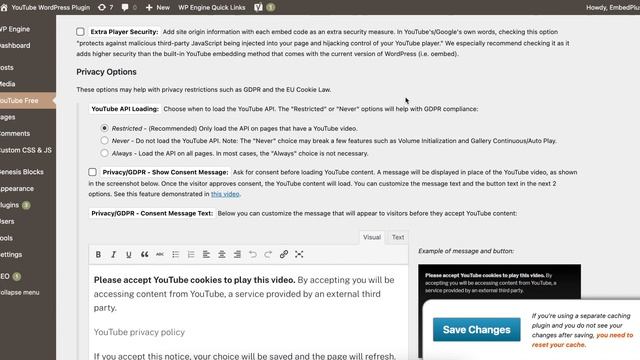Click the YouTube WordPress Plugin site title
The height and width of the screenshot is (360, 640).
tap(51, 7)
